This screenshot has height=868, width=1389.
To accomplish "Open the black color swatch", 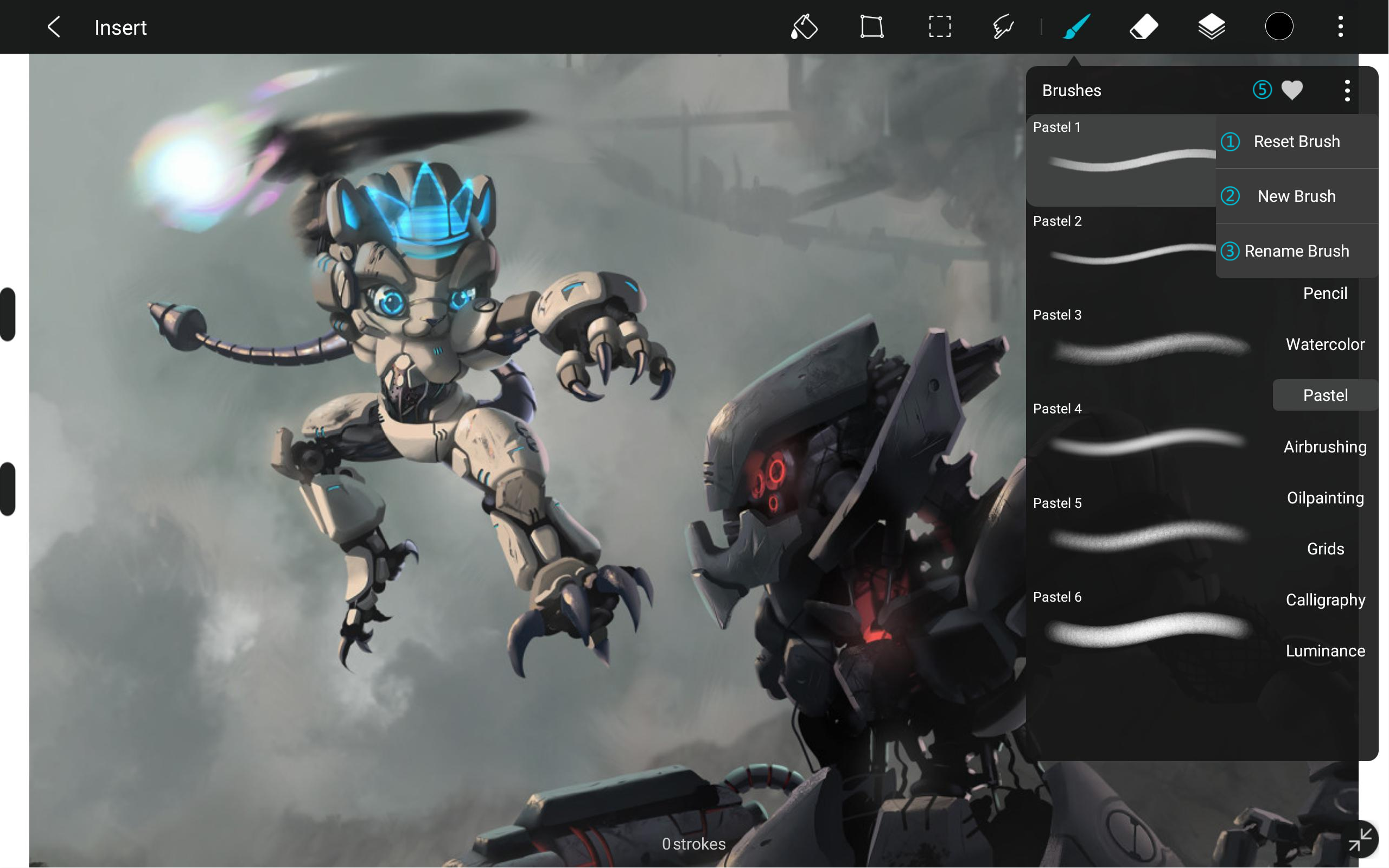I will pos(1279,27).
